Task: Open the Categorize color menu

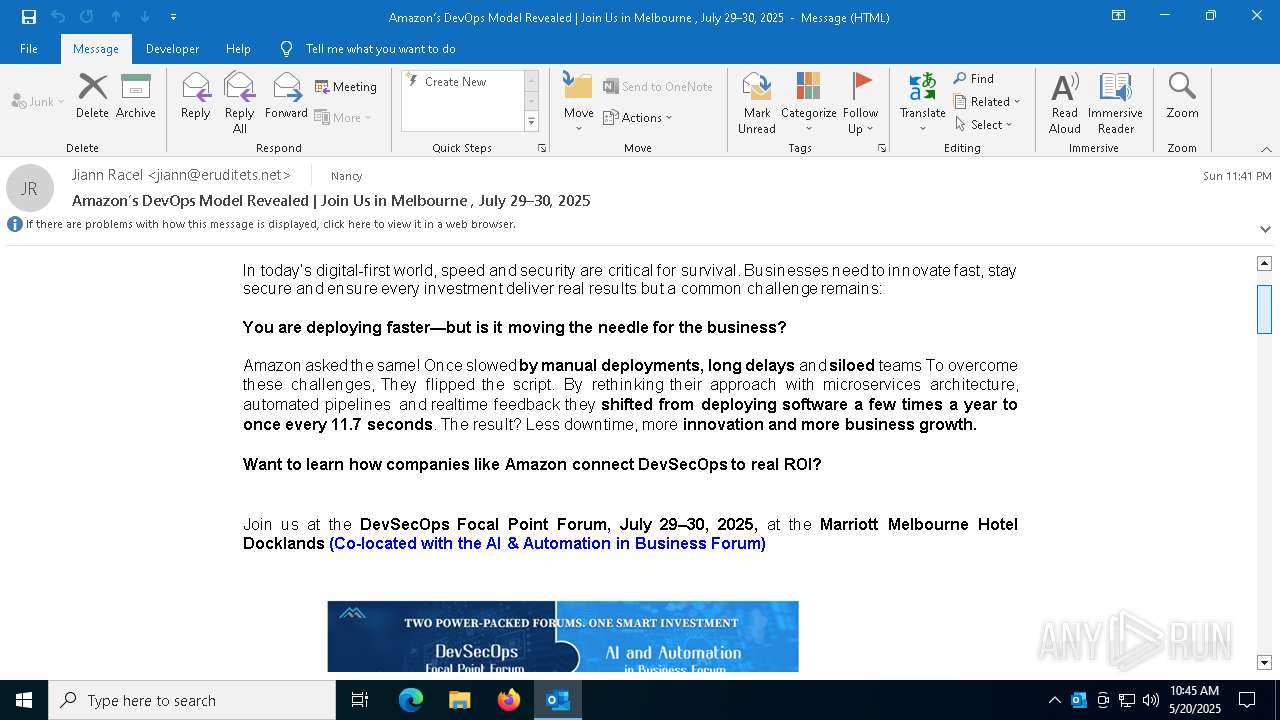Action: point(809,102)
